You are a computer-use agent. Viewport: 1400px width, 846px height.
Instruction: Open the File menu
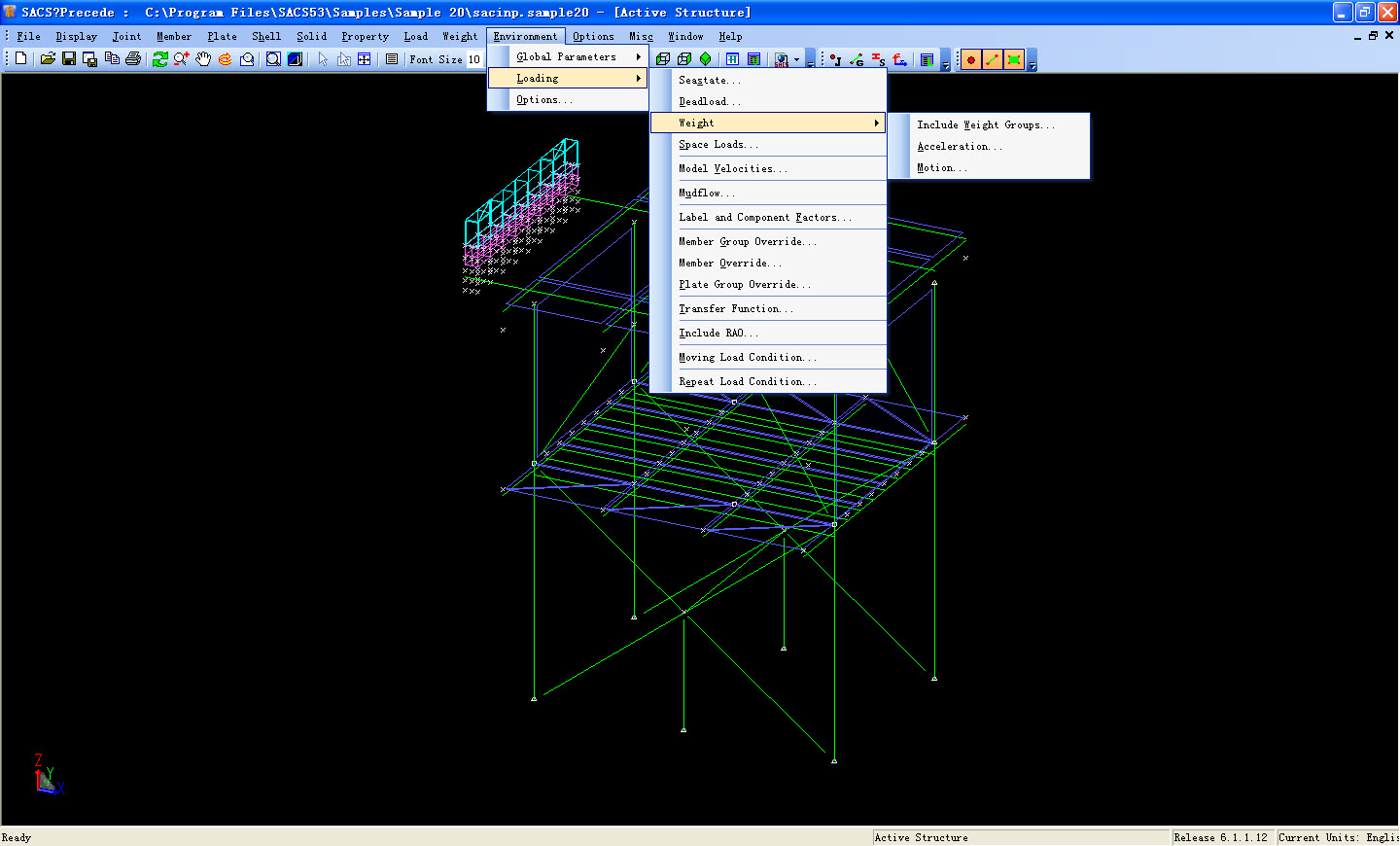click(x=29, y=36)
